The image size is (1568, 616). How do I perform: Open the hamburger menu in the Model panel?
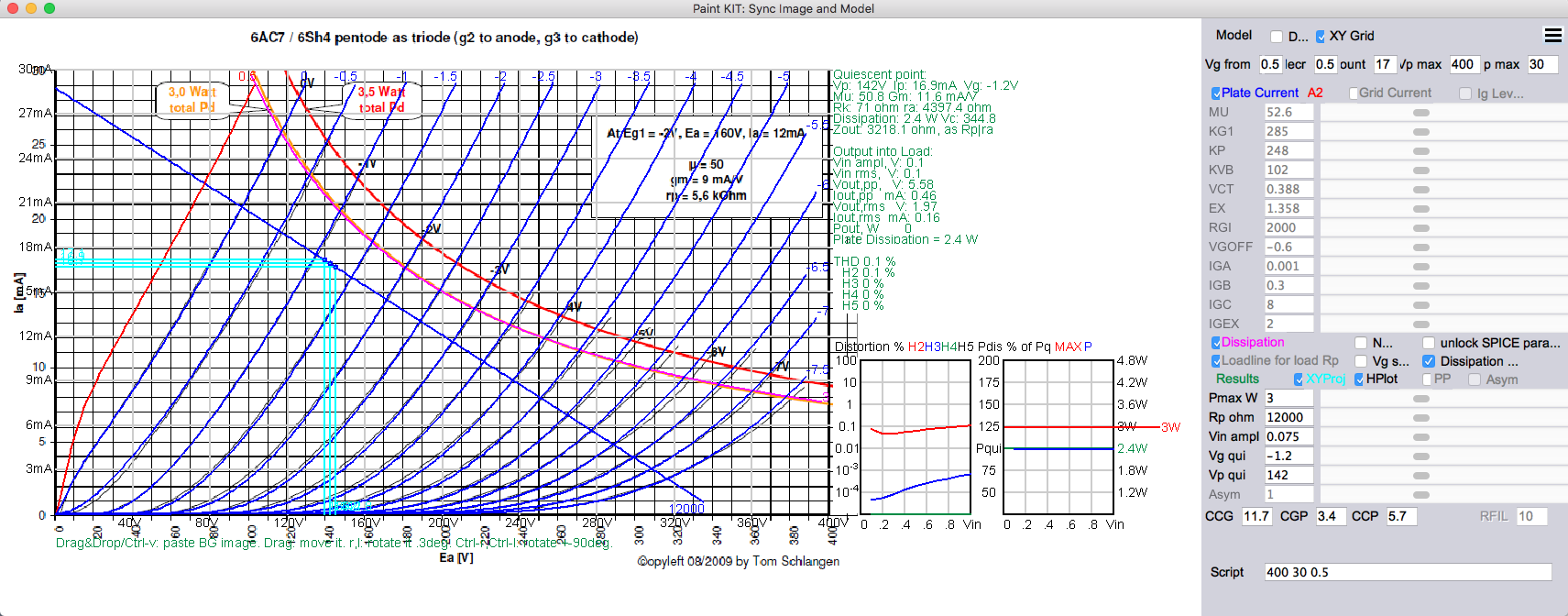[x=1552, y=35]
